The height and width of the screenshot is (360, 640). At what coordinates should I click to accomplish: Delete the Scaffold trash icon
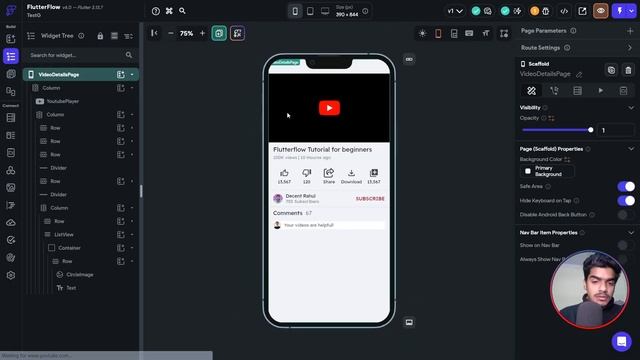(628, 70)
